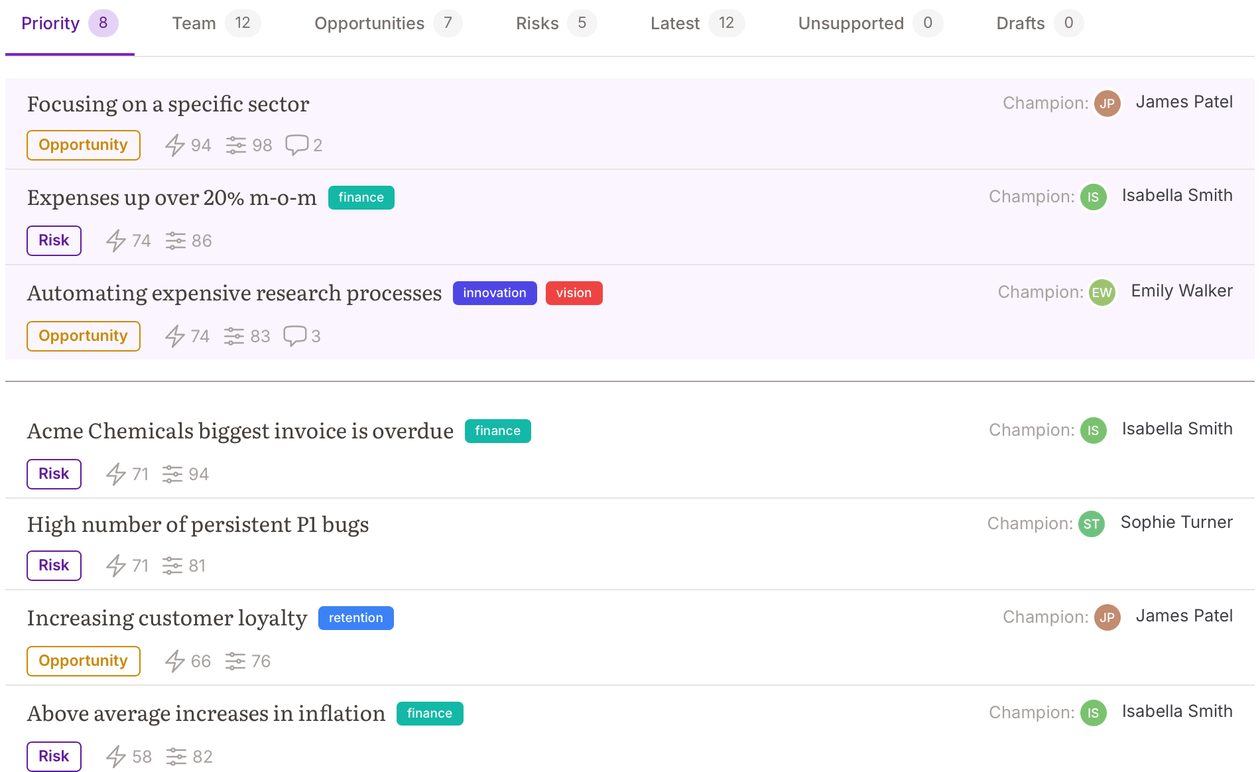Viewport: 1260px width, 772px height.
Task: Click Sophie Turner's ST avatar
Action: pyautogui.click(x=1091, y=524)
